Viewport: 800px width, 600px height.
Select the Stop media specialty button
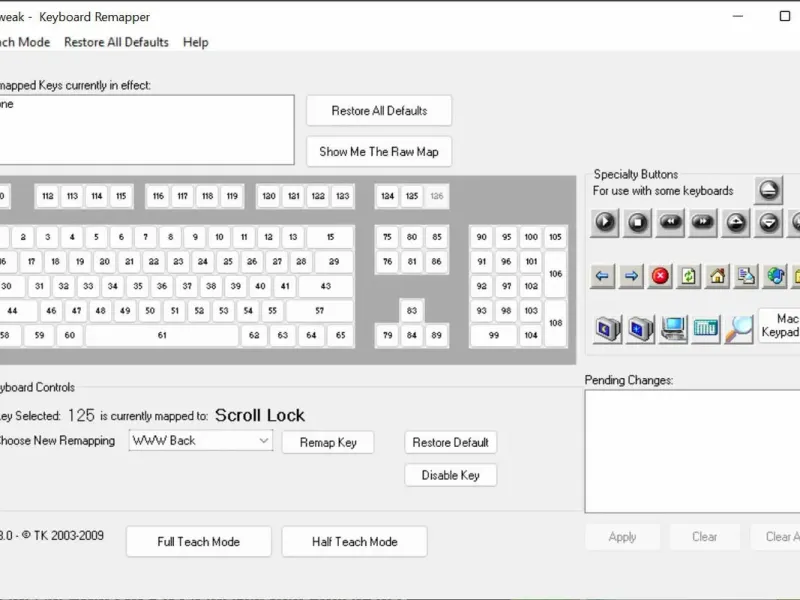tap(637, 222)
